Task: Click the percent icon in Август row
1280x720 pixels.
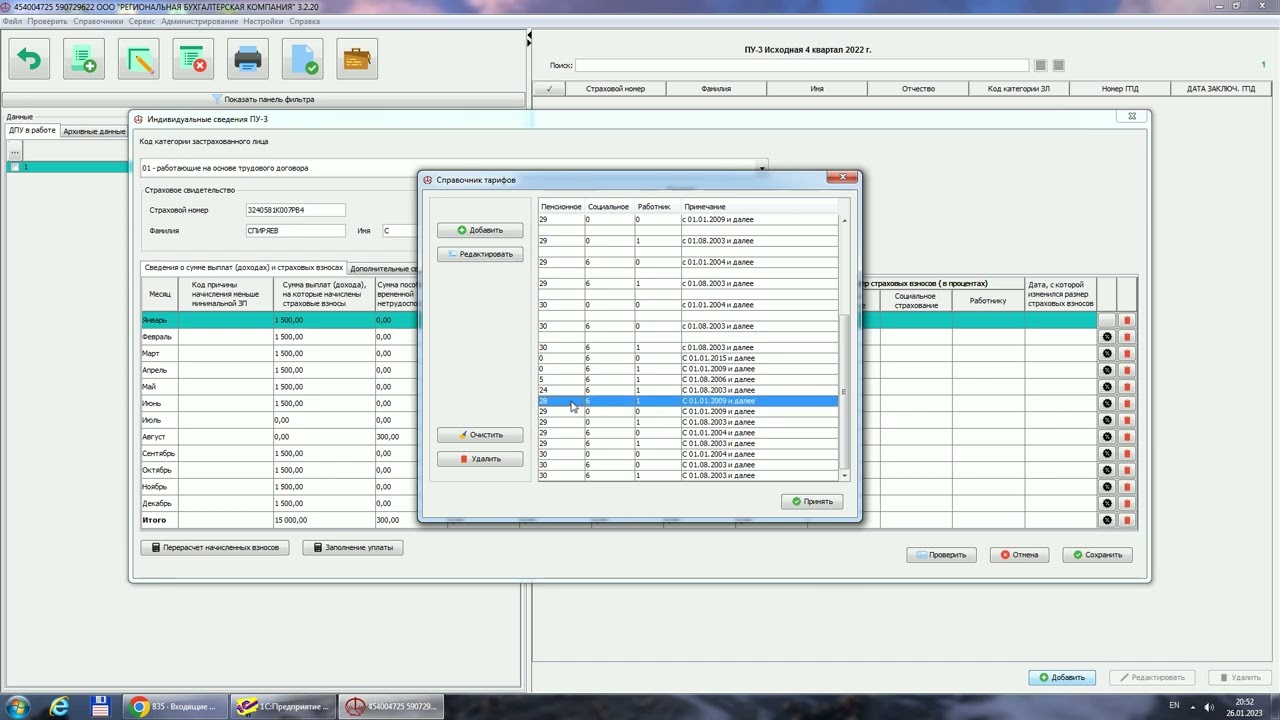Action: pos(1107,437)
